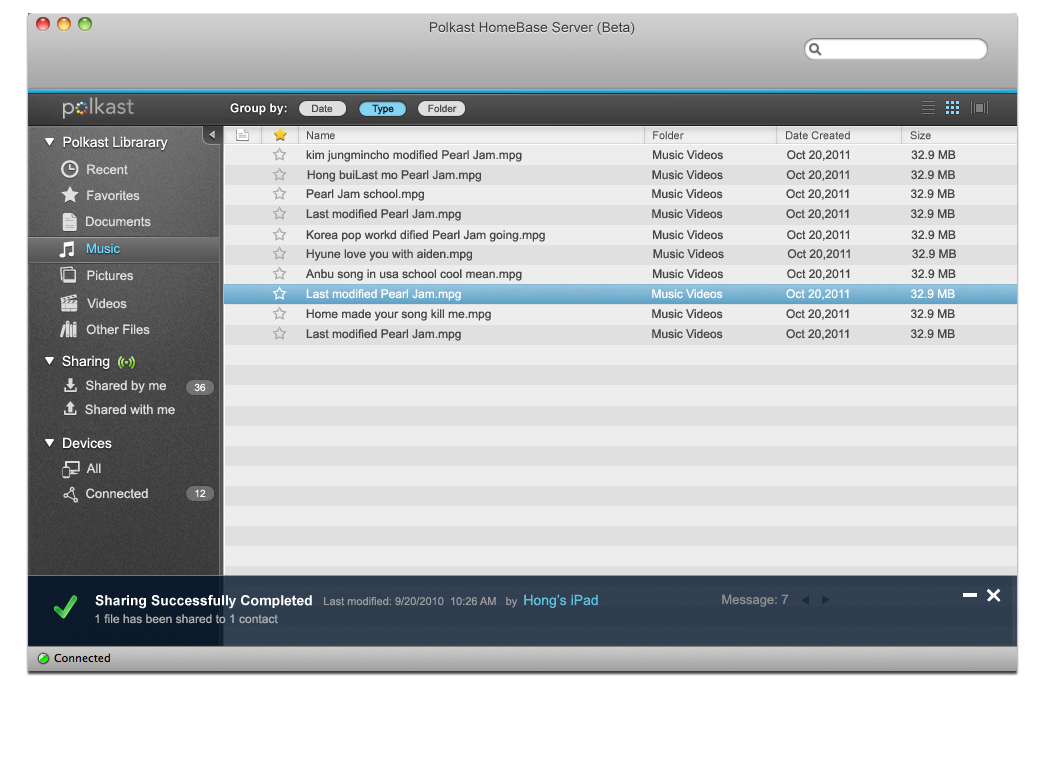Open the Videos clapperboard section
This screenshot has width=1044, height=781.
pos(69,303)
